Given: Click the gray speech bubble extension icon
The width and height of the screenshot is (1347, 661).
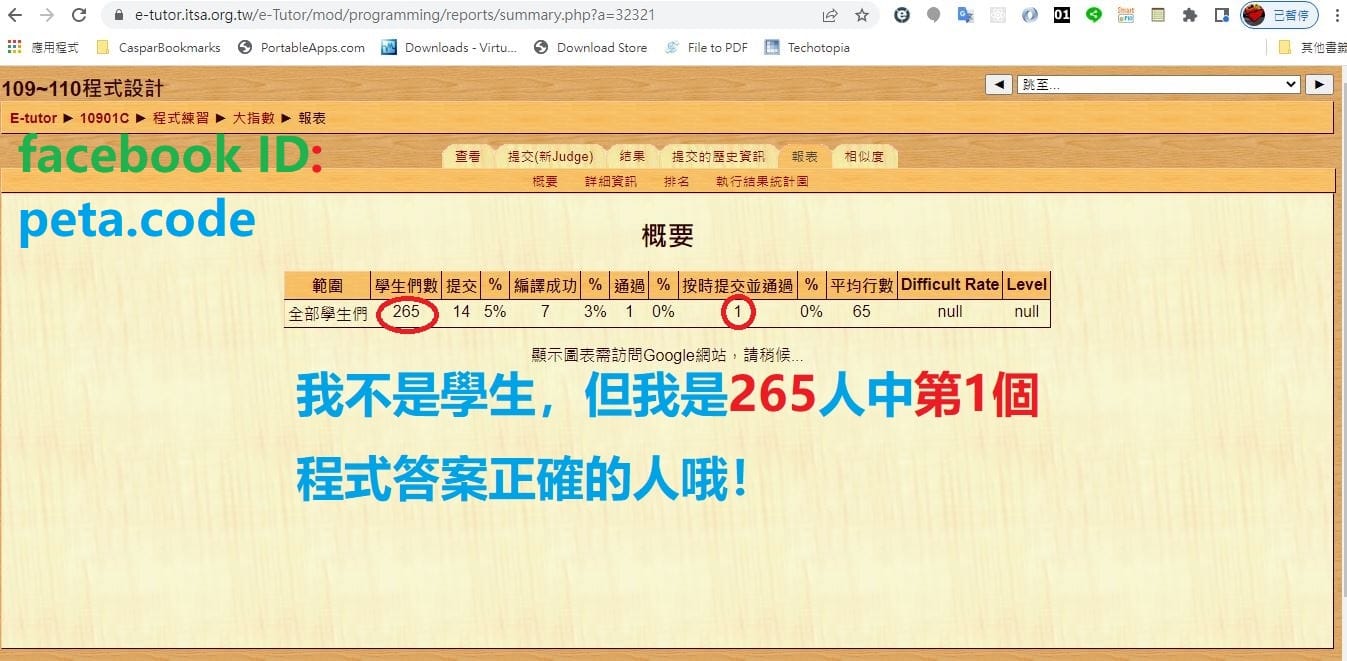Looking at the screenshot, I should (x=934, y=16).
